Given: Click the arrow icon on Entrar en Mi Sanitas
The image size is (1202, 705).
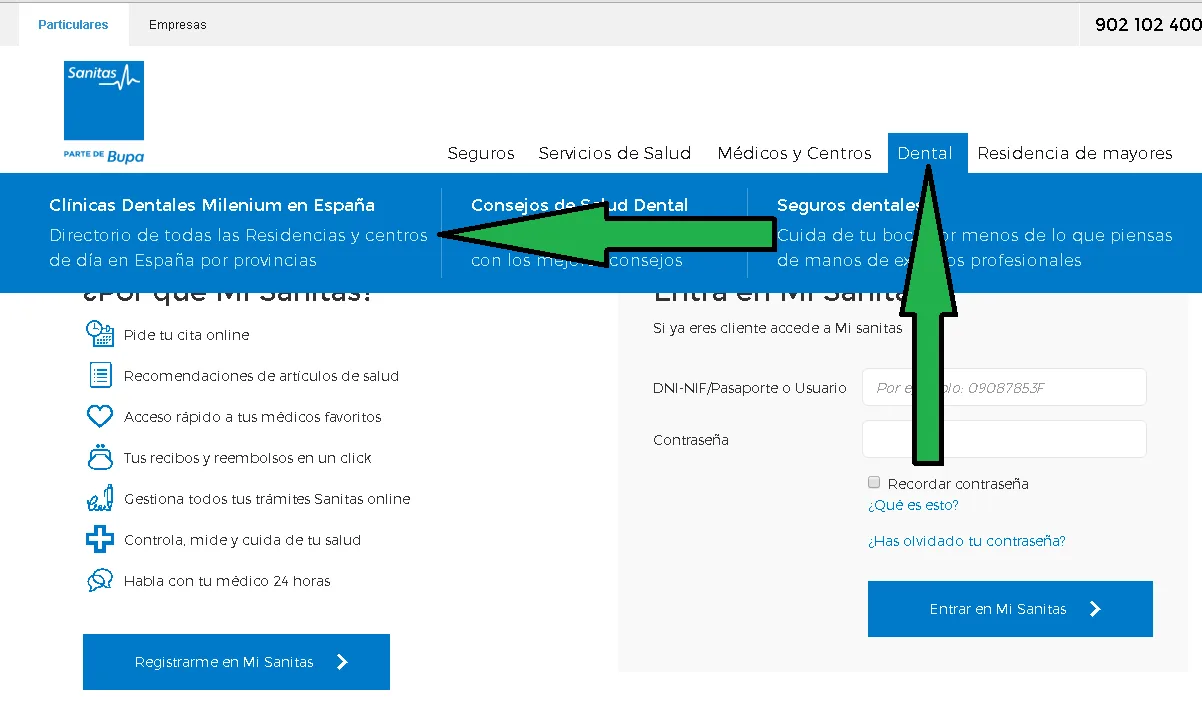Looking at the screenshot, I should (1095, 609).
